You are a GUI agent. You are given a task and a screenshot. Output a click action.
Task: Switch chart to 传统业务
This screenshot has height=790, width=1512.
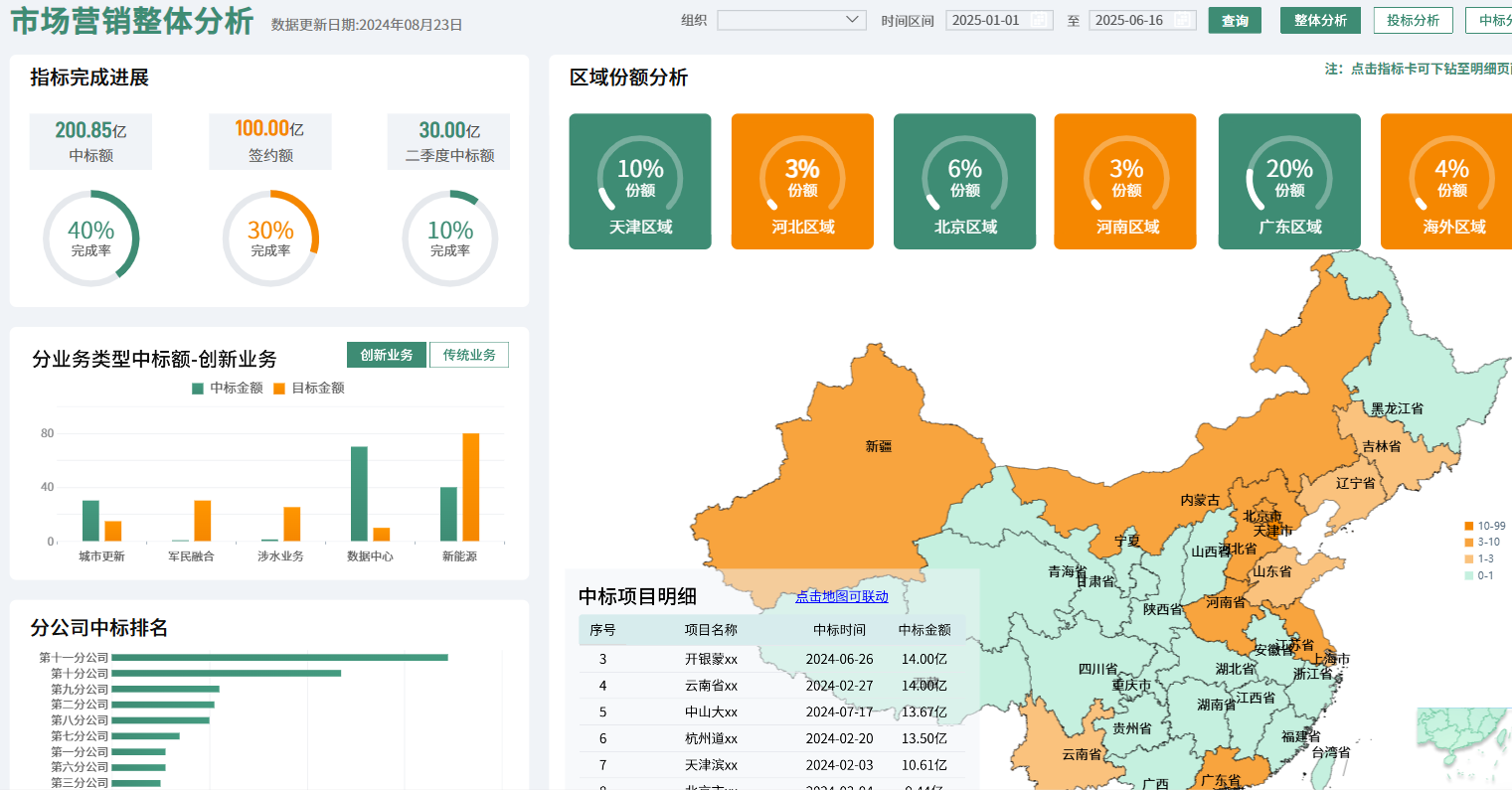click(468, 355)
